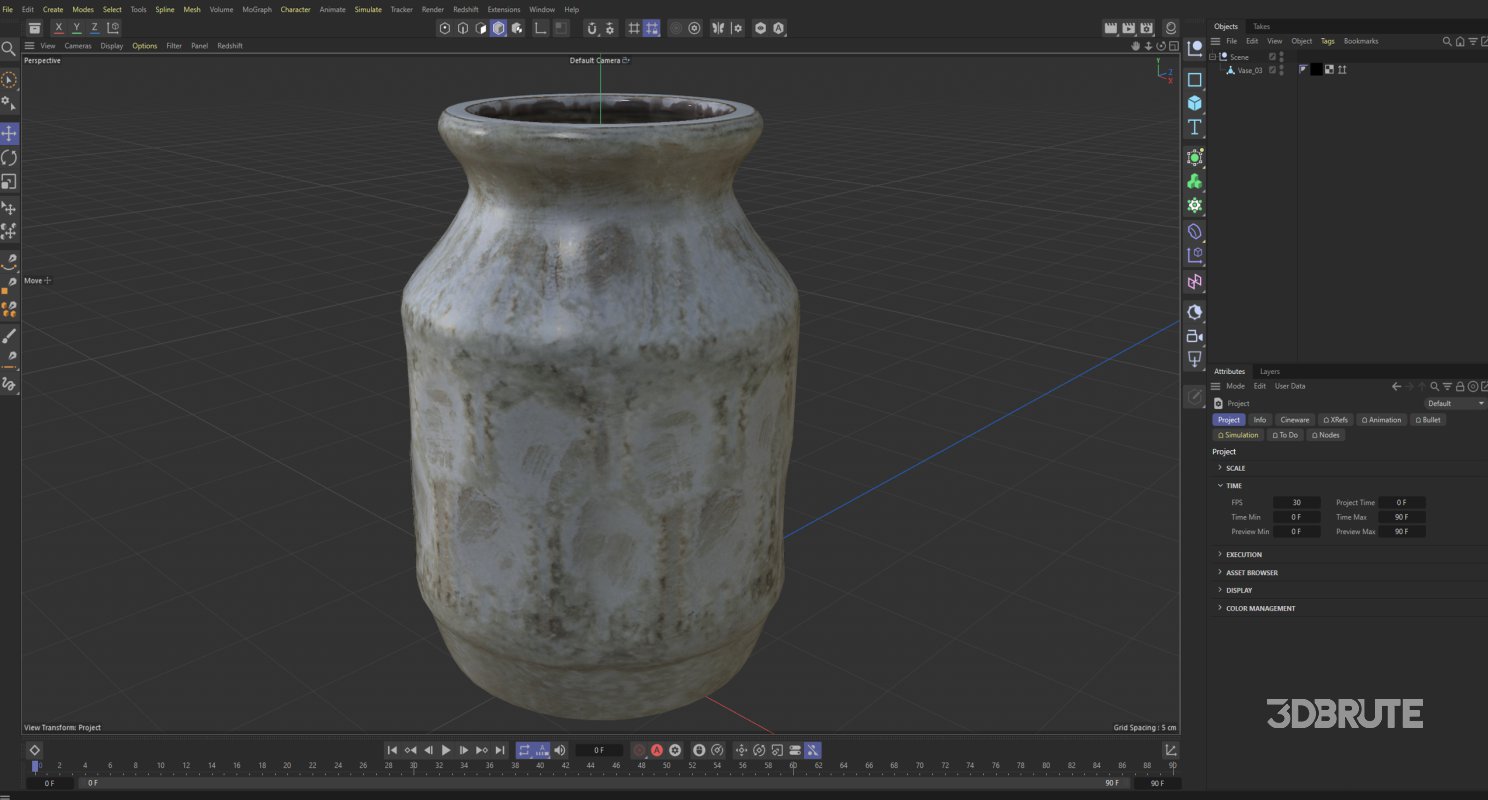Screen dimensions: 1488x800
Task: Open the Cube primitive icon in right palette
Action: click(1194, 102)
